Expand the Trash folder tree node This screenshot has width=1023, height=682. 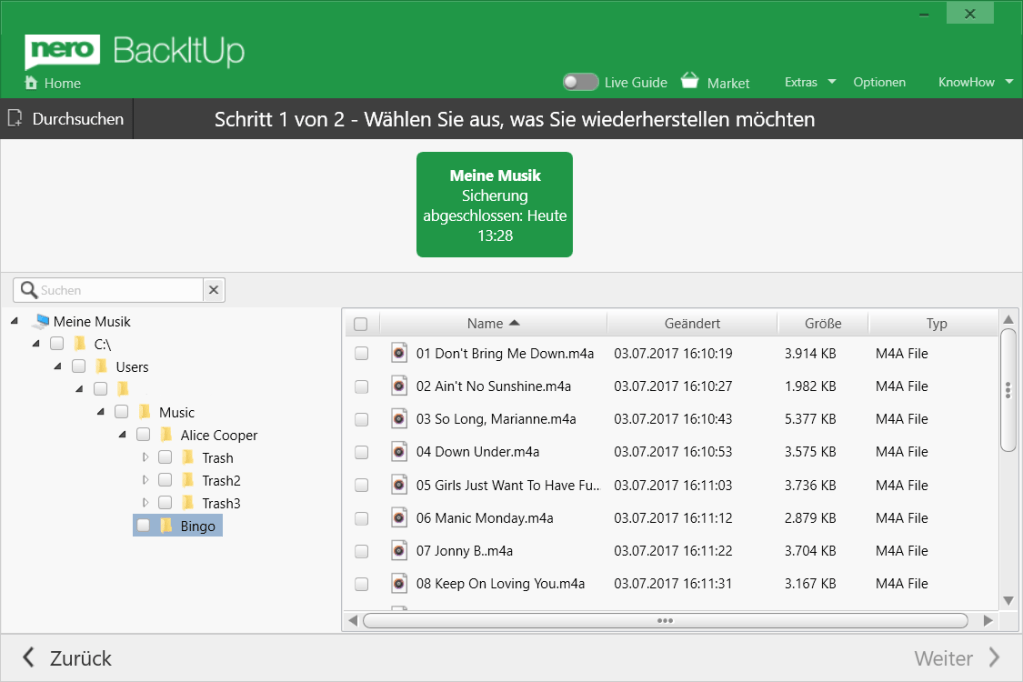145,458
